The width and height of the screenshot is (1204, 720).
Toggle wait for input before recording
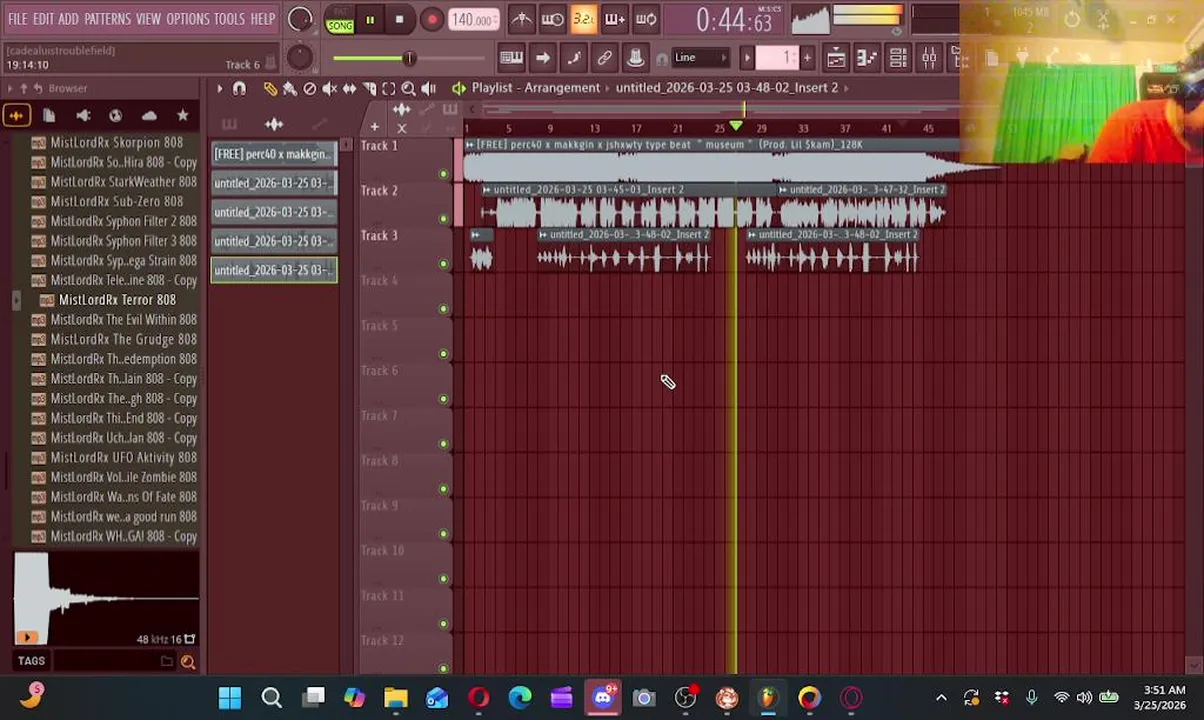(x=552, y=19)
